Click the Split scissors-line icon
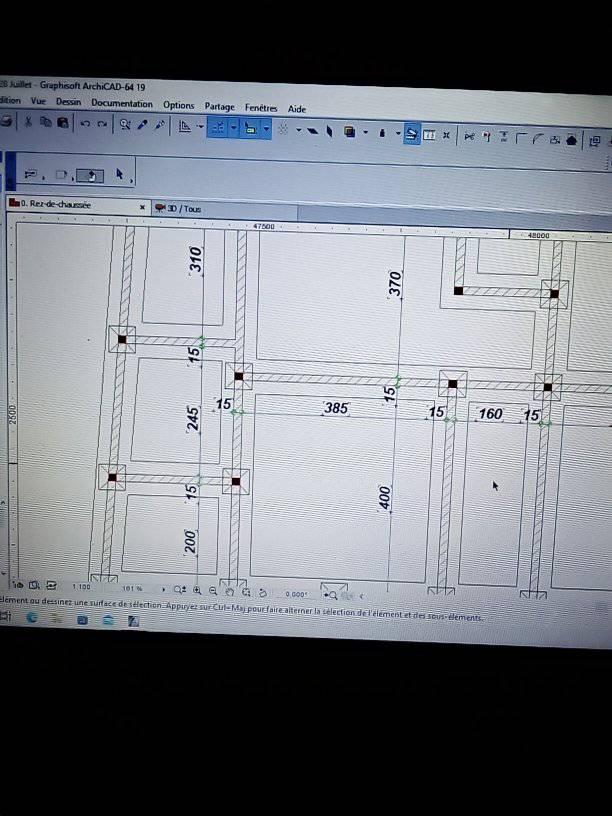Screen dimensions: 612x816 point(469,136)
